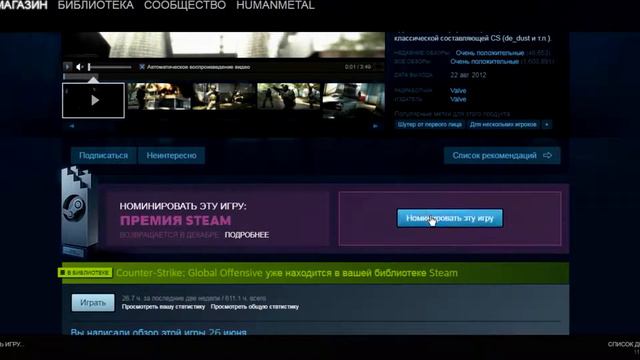
Task: Click the Подписаться button
Action: point(104,156)
